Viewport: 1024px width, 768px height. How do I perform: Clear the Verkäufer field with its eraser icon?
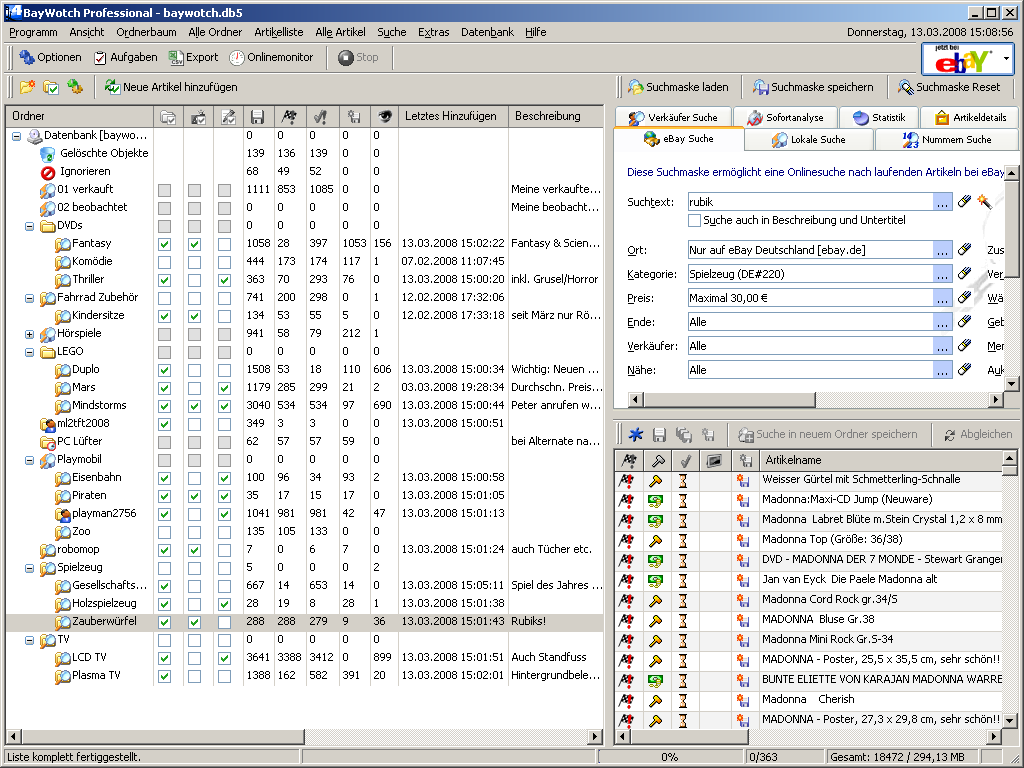[965, 345]
